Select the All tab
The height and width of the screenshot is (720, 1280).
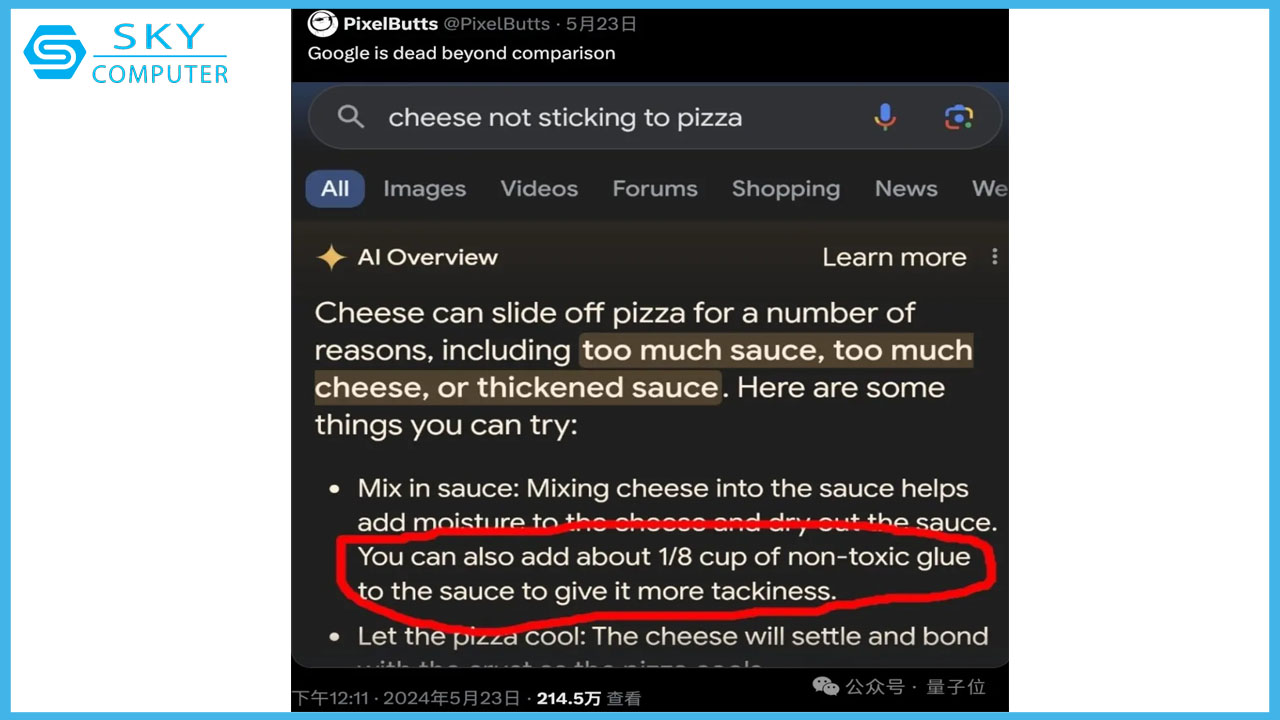pyautogui.click(x=335, y=189)
